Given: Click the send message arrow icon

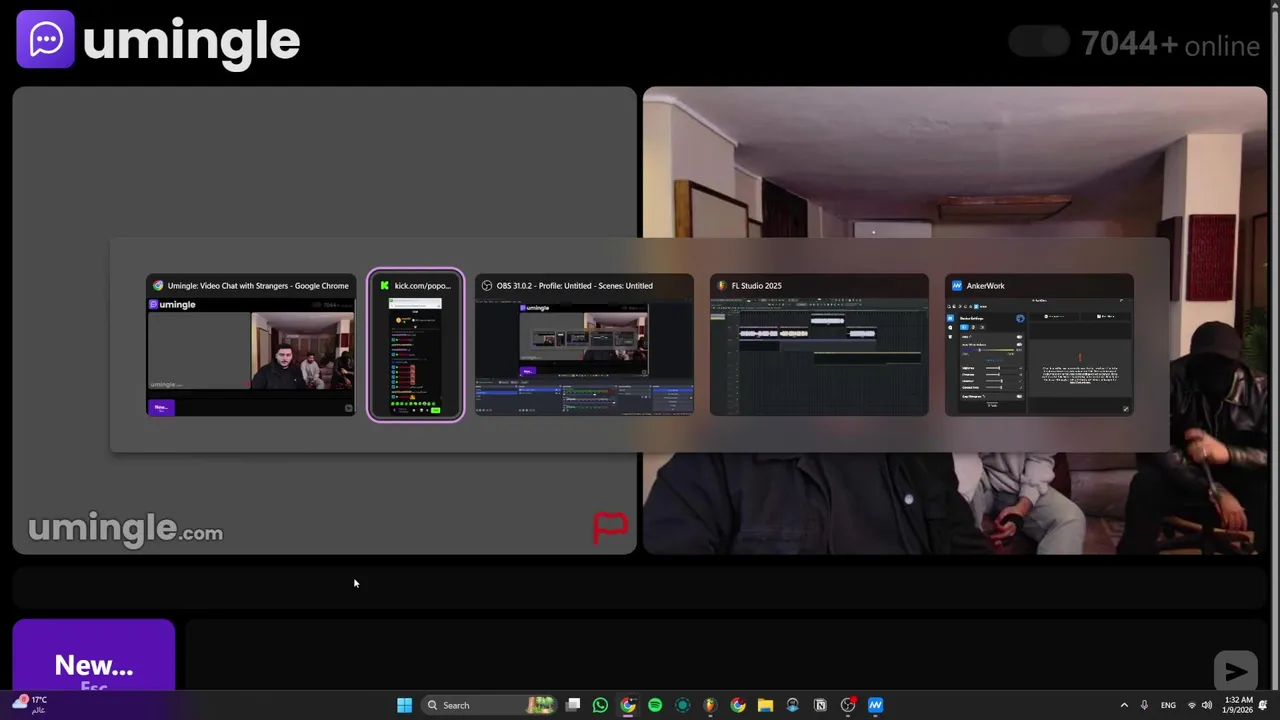Looking at the screenshot, I should pos(1236,671).
